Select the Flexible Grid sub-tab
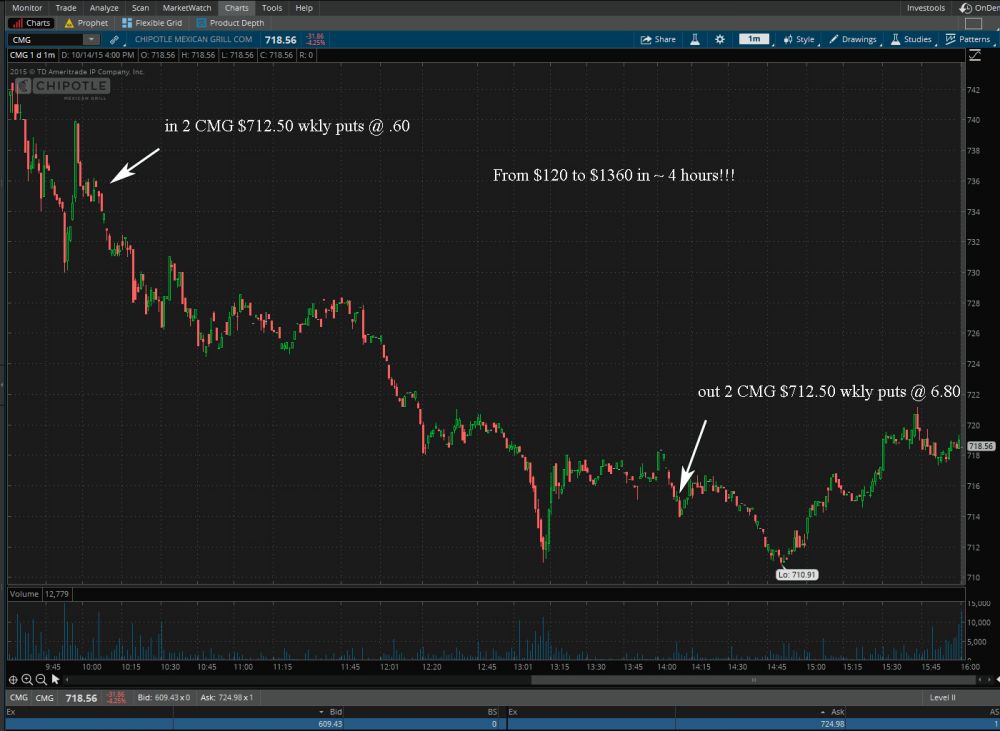 pyautogui.click(x=157, y=23)
